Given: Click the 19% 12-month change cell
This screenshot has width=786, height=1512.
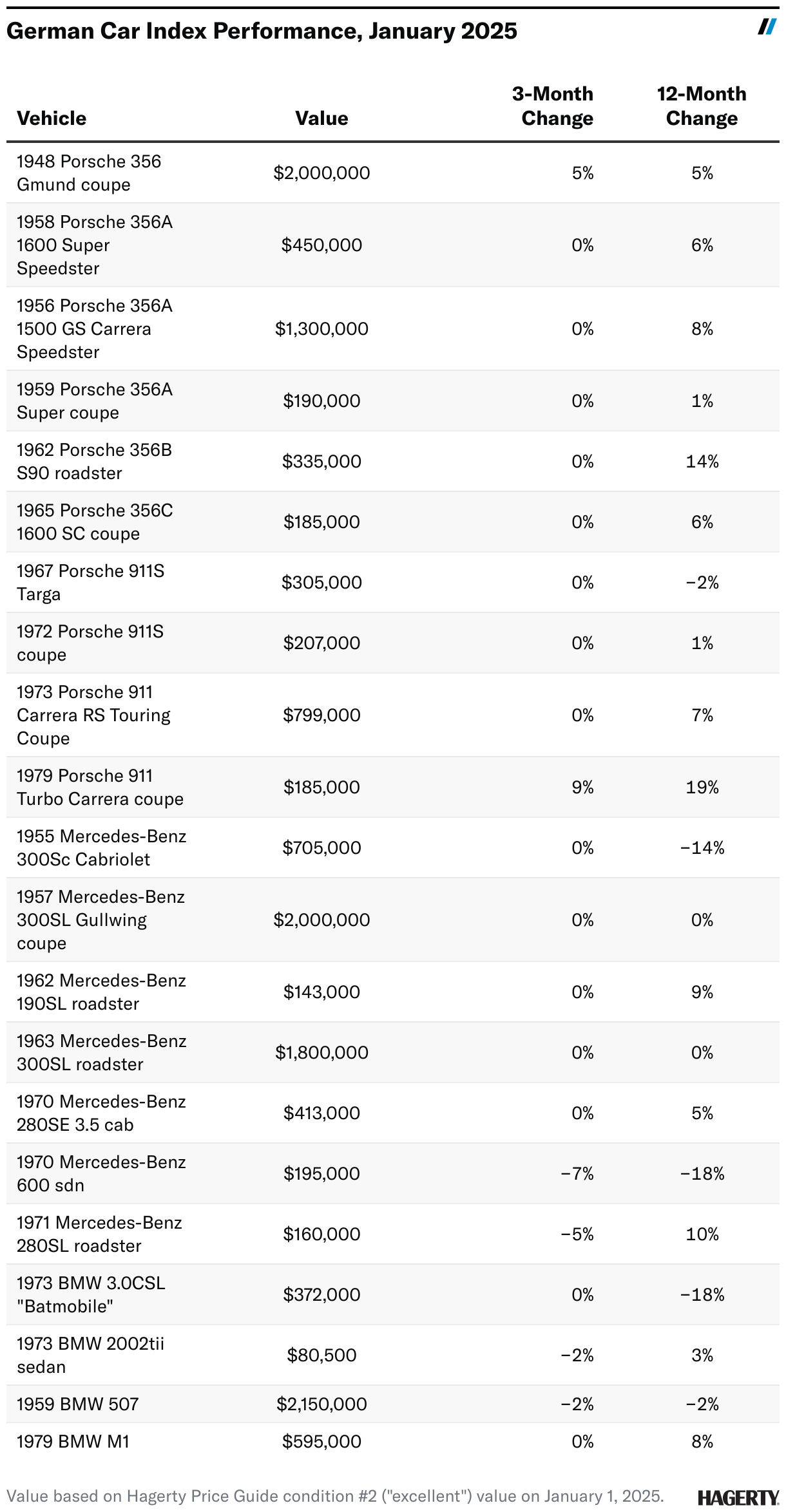Looking at the screenshot, I should click(702, 787).
